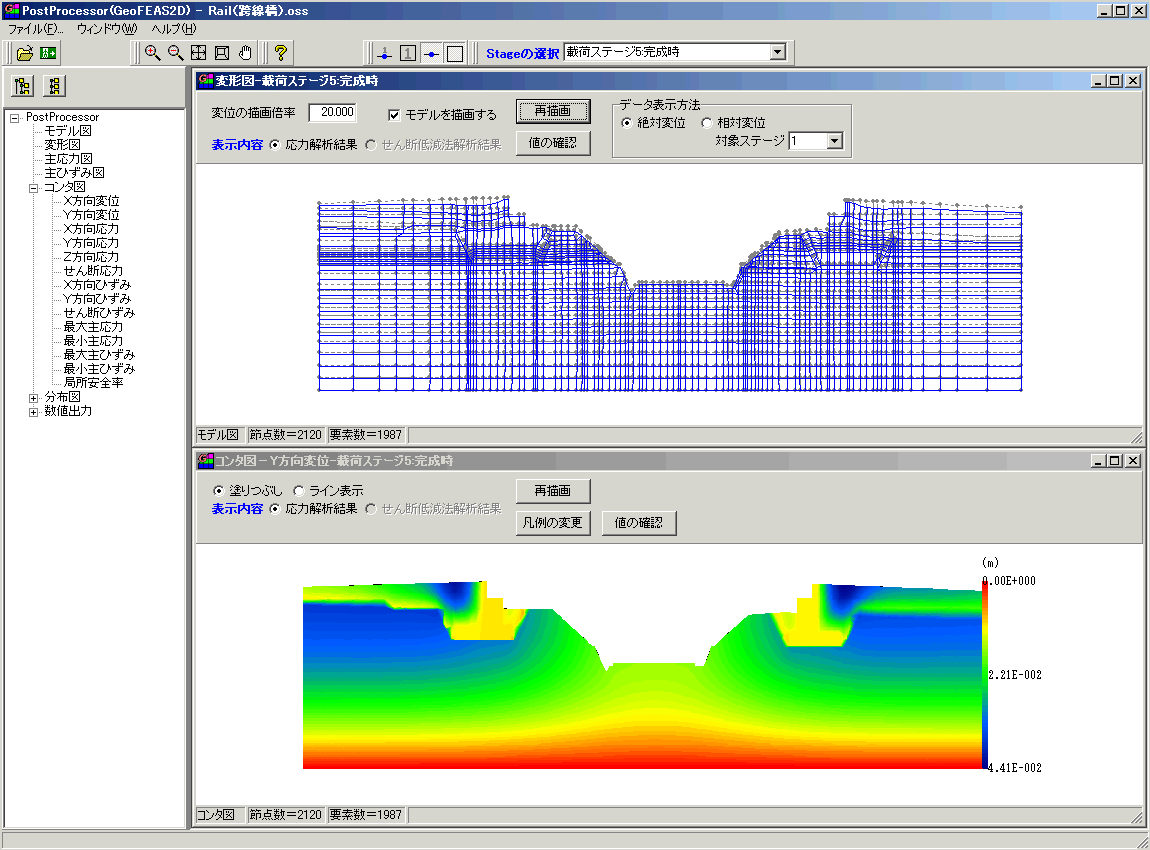1150x850 pixels.
Task: Click the yellow question mark help icon
Action: pyautogui.click(x=281, y=53)
